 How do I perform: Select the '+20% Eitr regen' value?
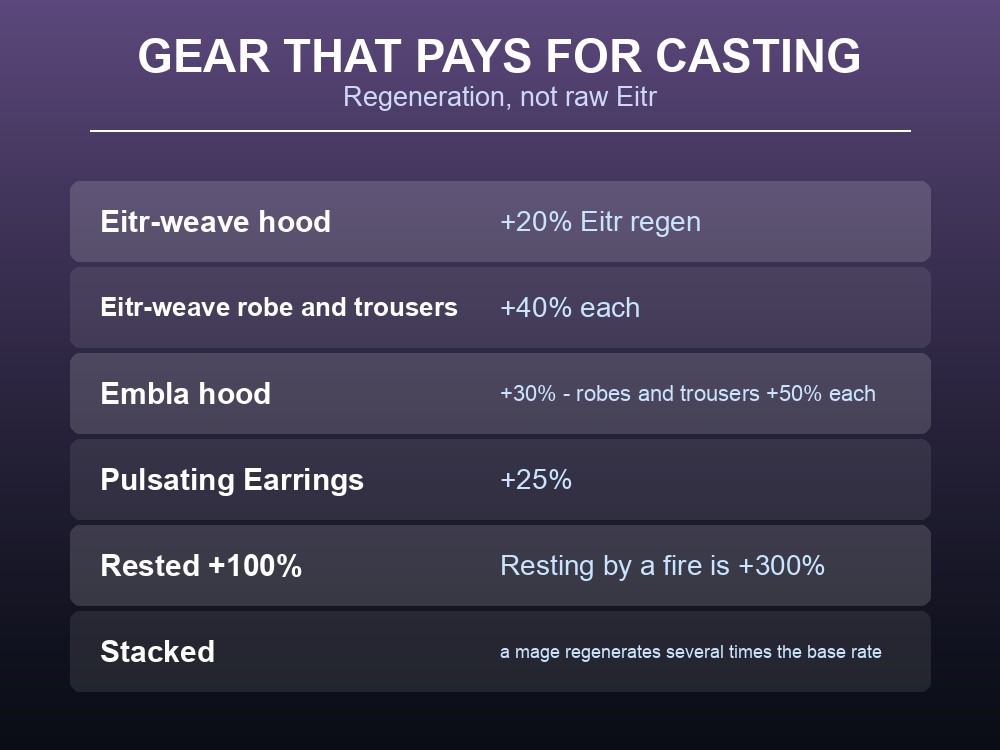click(600, 222)
